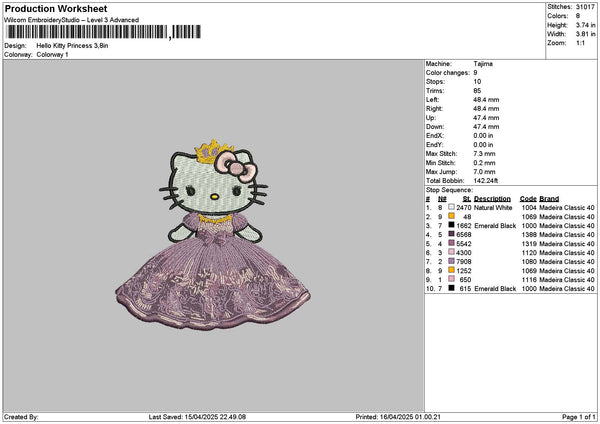Screen dimensions: 600x424
Task: Click the Height value "3.74 in"
Action: click(x=585, y=25)
